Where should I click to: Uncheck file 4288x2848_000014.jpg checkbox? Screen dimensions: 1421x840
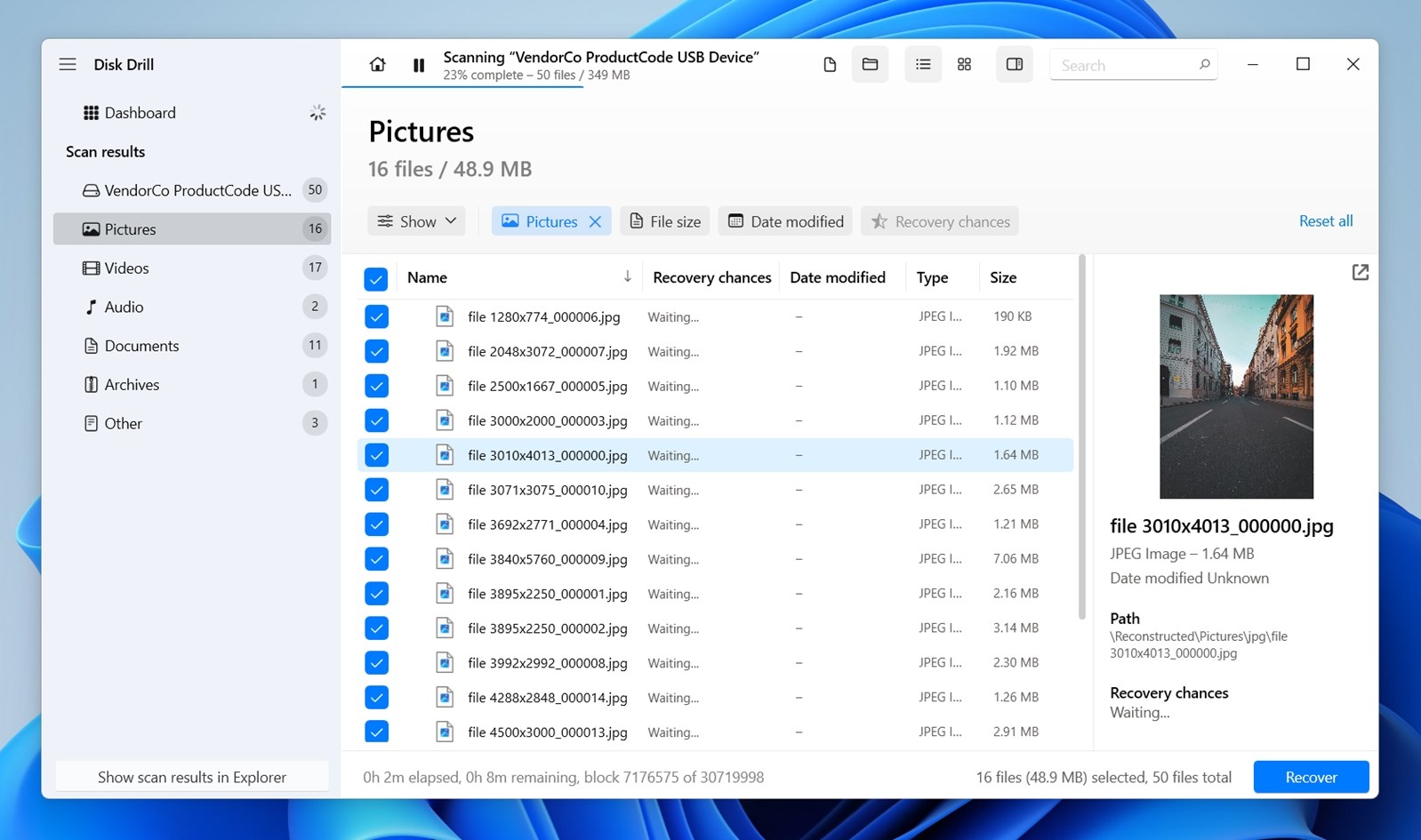point(376,698)
